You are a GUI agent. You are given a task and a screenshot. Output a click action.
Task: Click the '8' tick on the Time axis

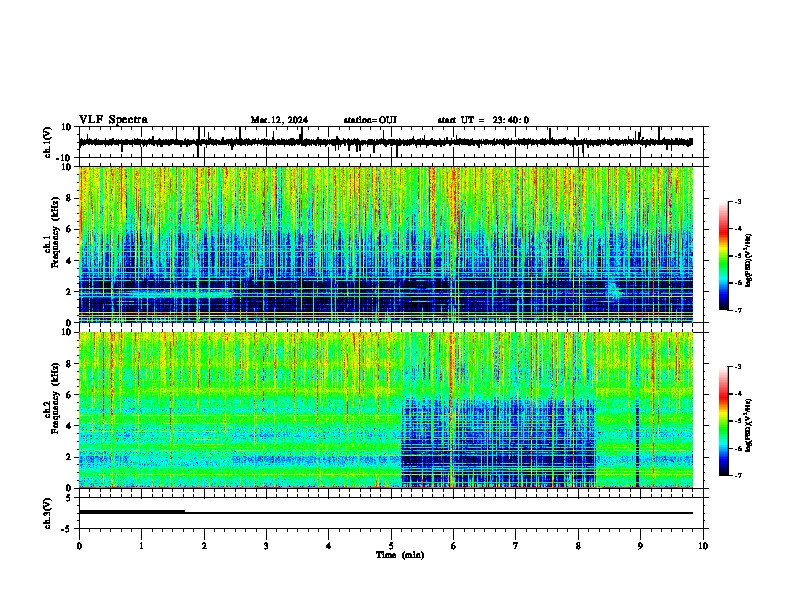click(x=578, y=546)
